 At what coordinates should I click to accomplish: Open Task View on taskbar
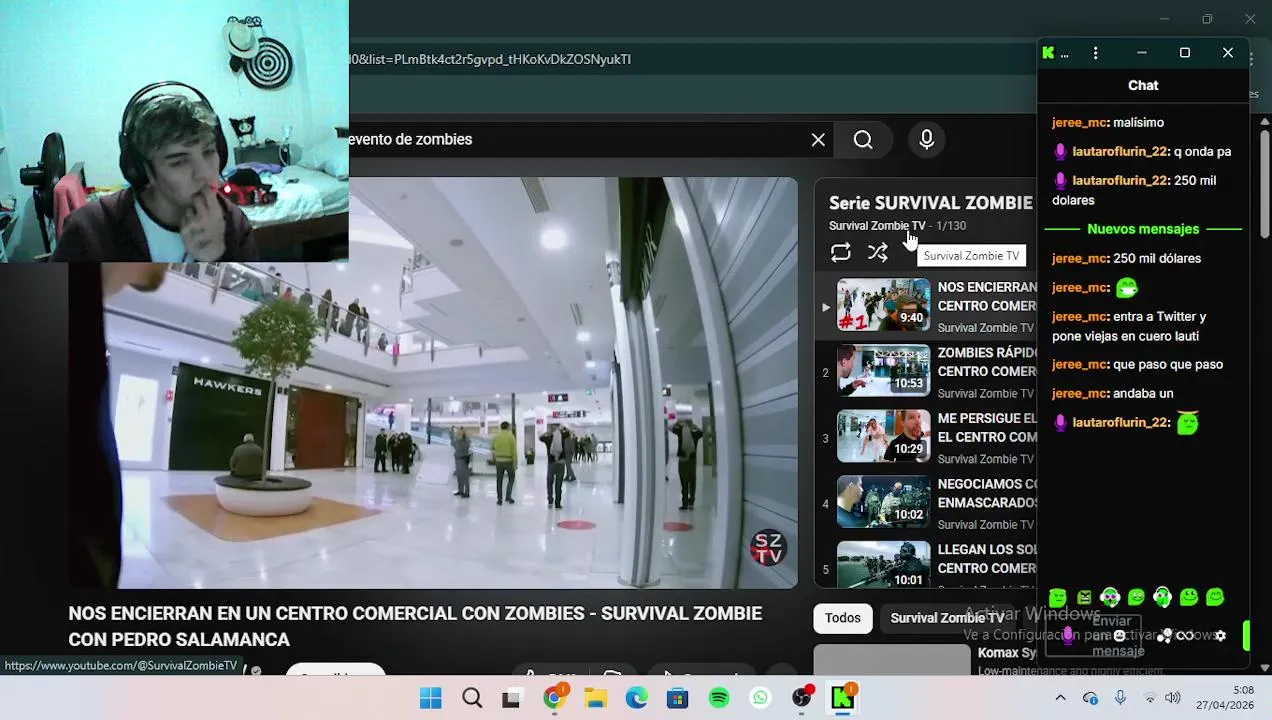[x=511, y=698]
